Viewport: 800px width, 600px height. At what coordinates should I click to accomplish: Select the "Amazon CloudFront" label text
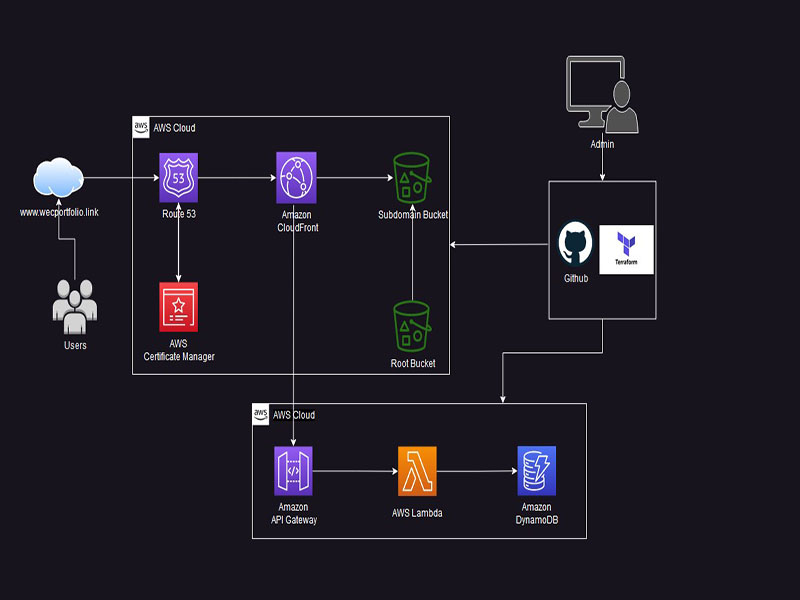pos(297,221)
